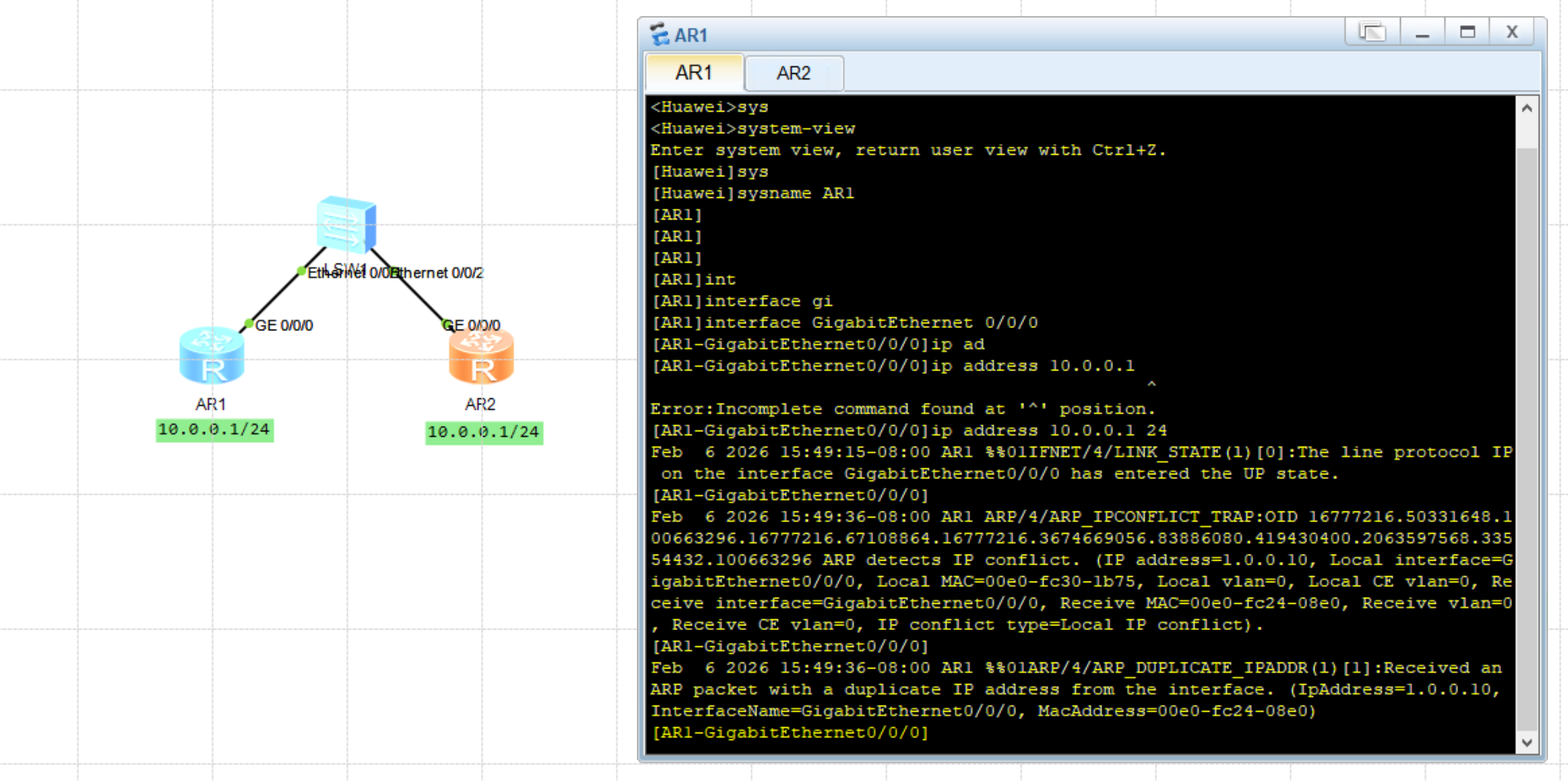Minimize the AR1 terminal window
Image resolution: width=1568 pixels, height=781 pixels.
click(1422, 32)
